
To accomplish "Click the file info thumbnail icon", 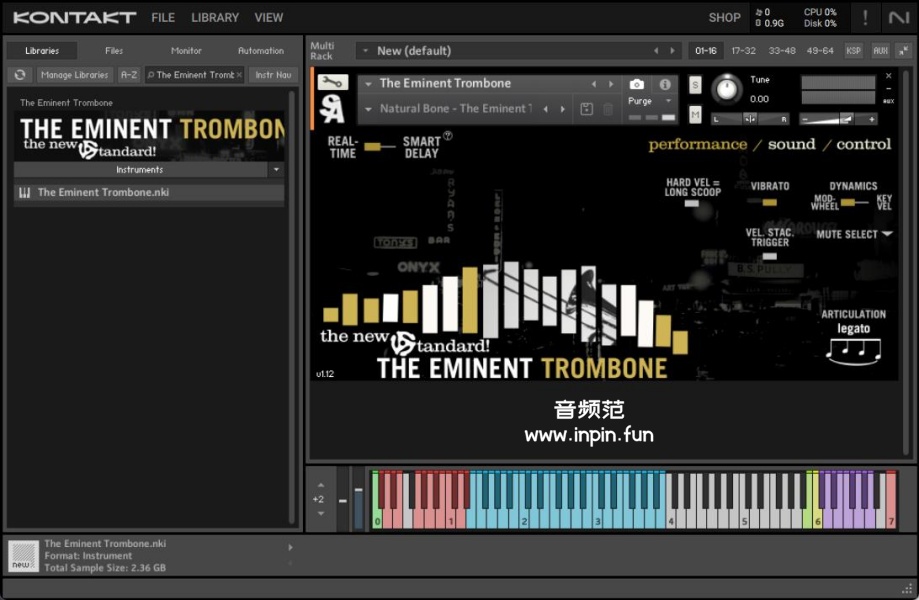I will [x=23, y=555].
